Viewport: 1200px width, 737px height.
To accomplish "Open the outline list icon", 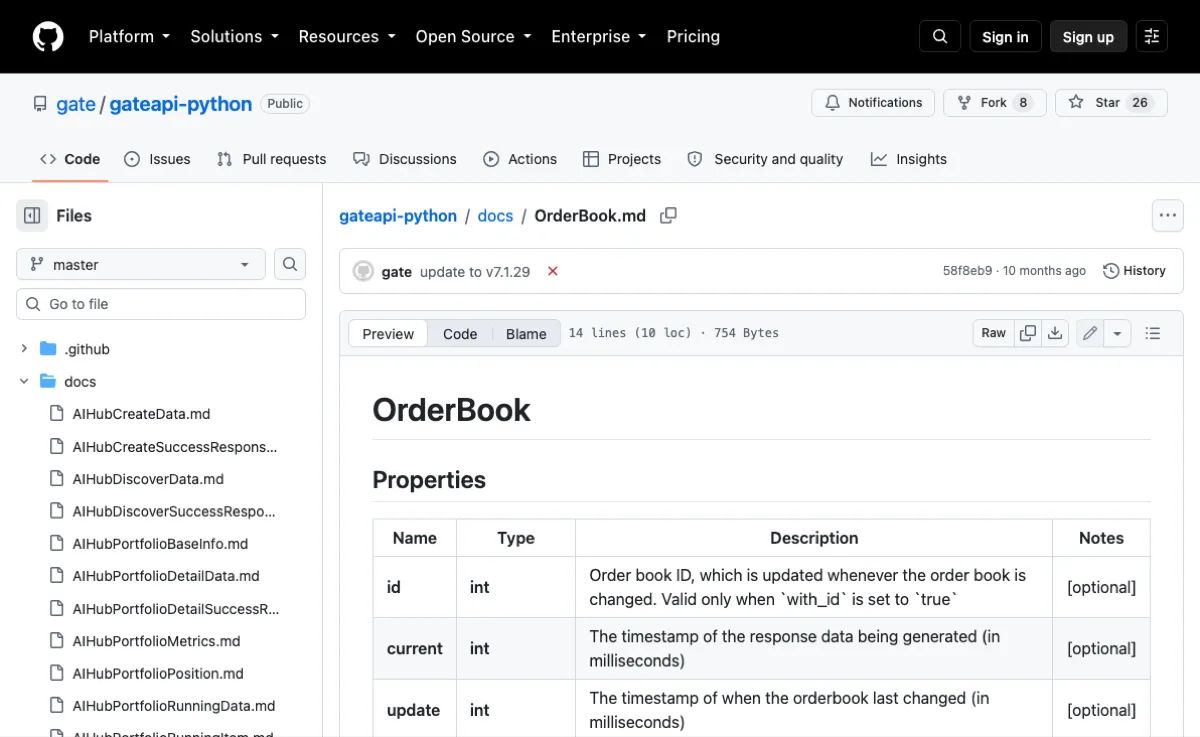I will coord(1153,333).
